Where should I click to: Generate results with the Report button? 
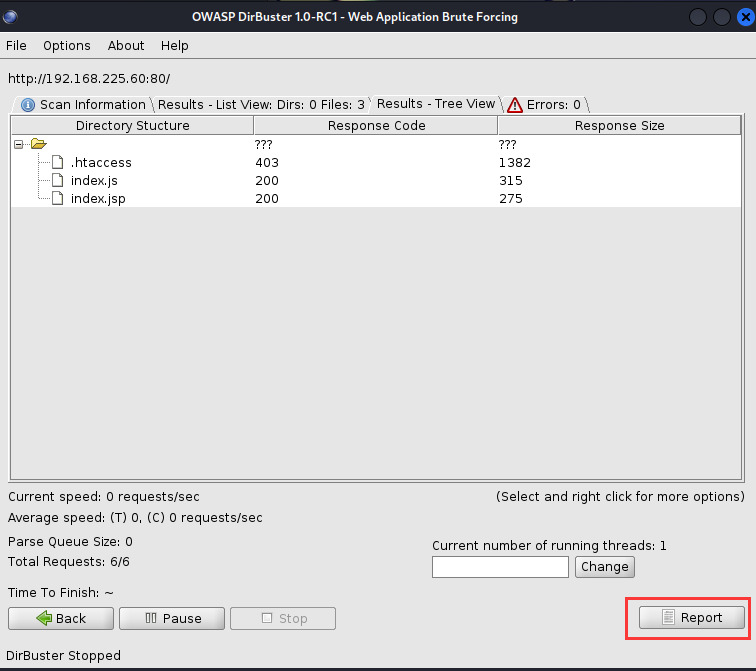691,617
